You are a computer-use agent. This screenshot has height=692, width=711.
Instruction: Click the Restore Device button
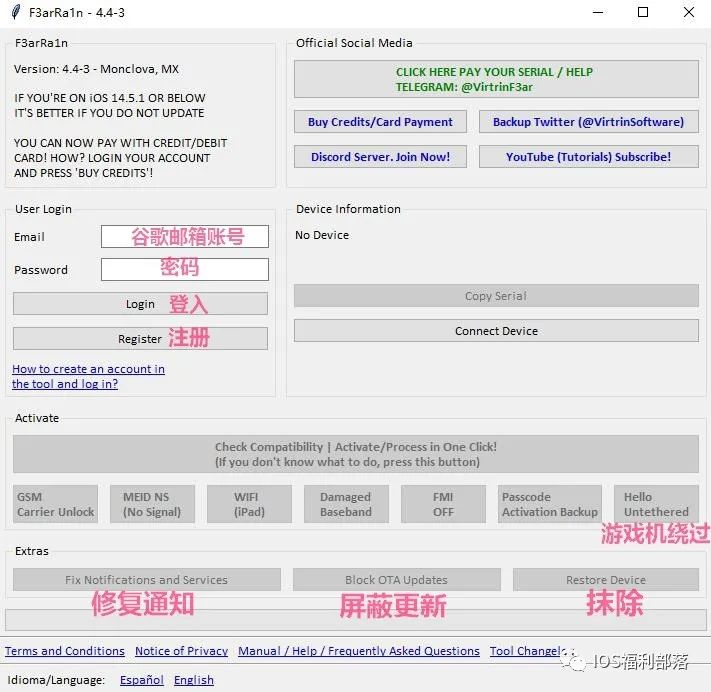tap(606, 579)
